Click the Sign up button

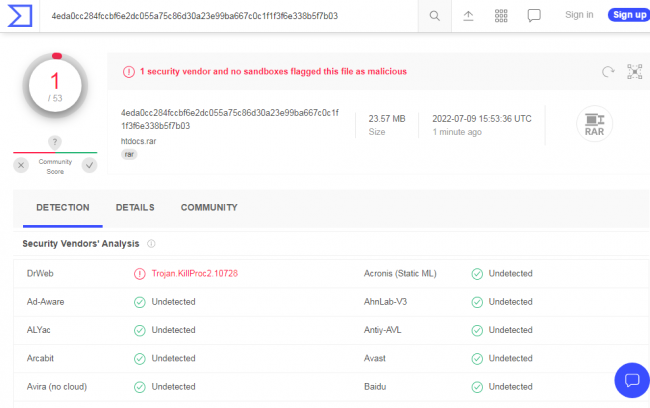pyautogui.click(x=629, y=15)
